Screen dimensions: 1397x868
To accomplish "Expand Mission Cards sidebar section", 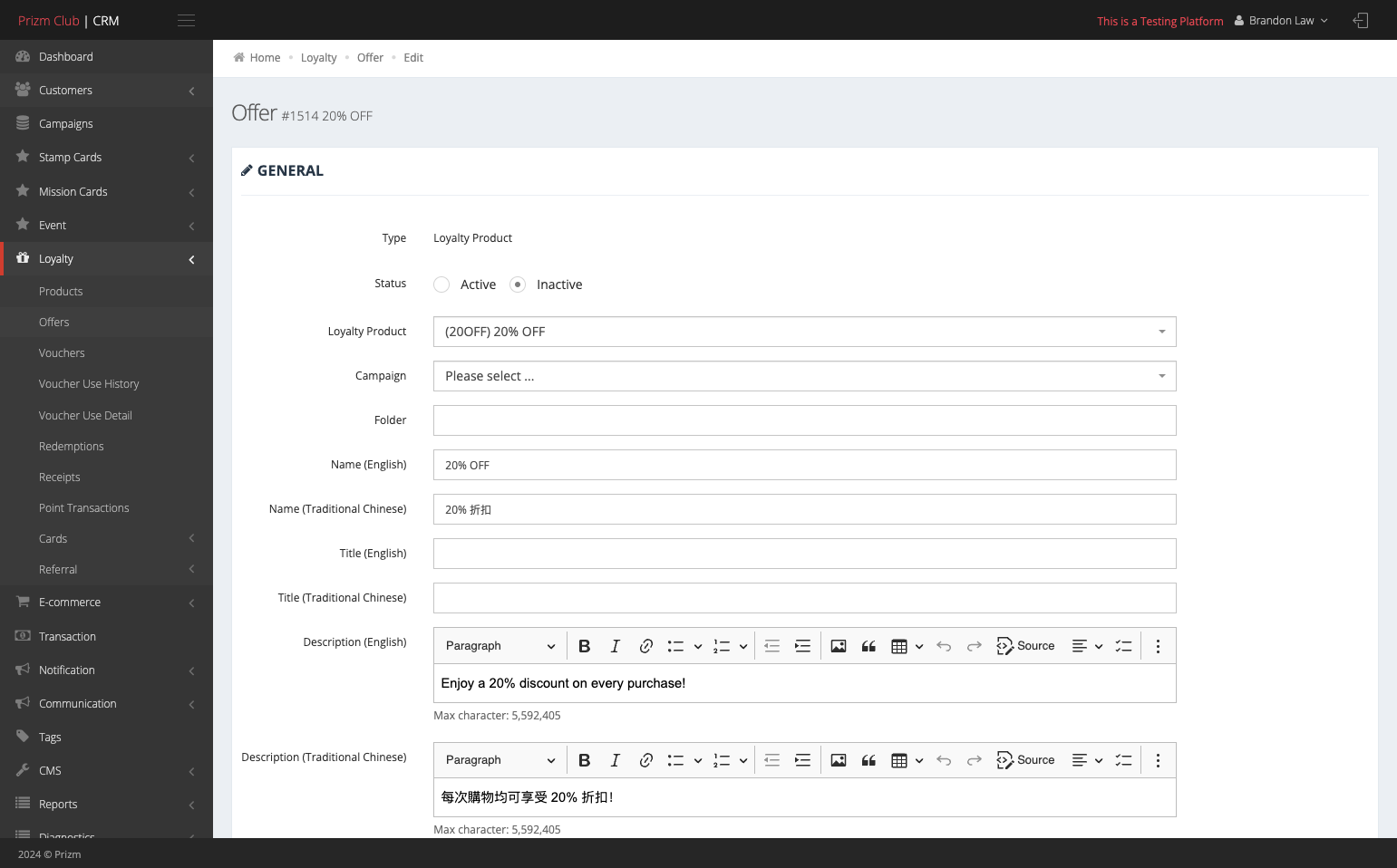I will click(106, 192).
